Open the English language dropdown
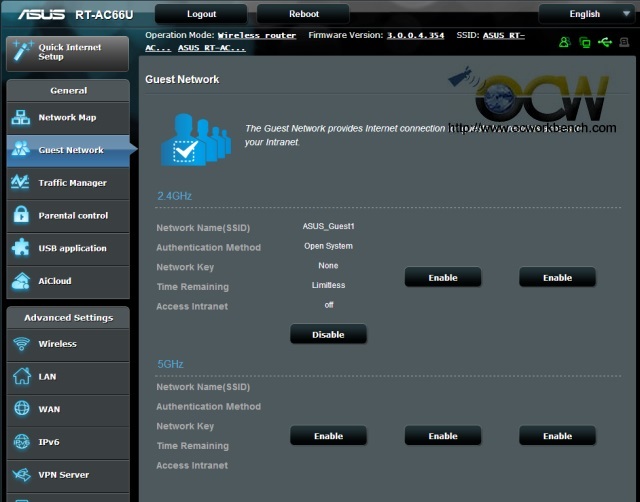This screenshot has width=640, height=502. [x=587, y=14]
